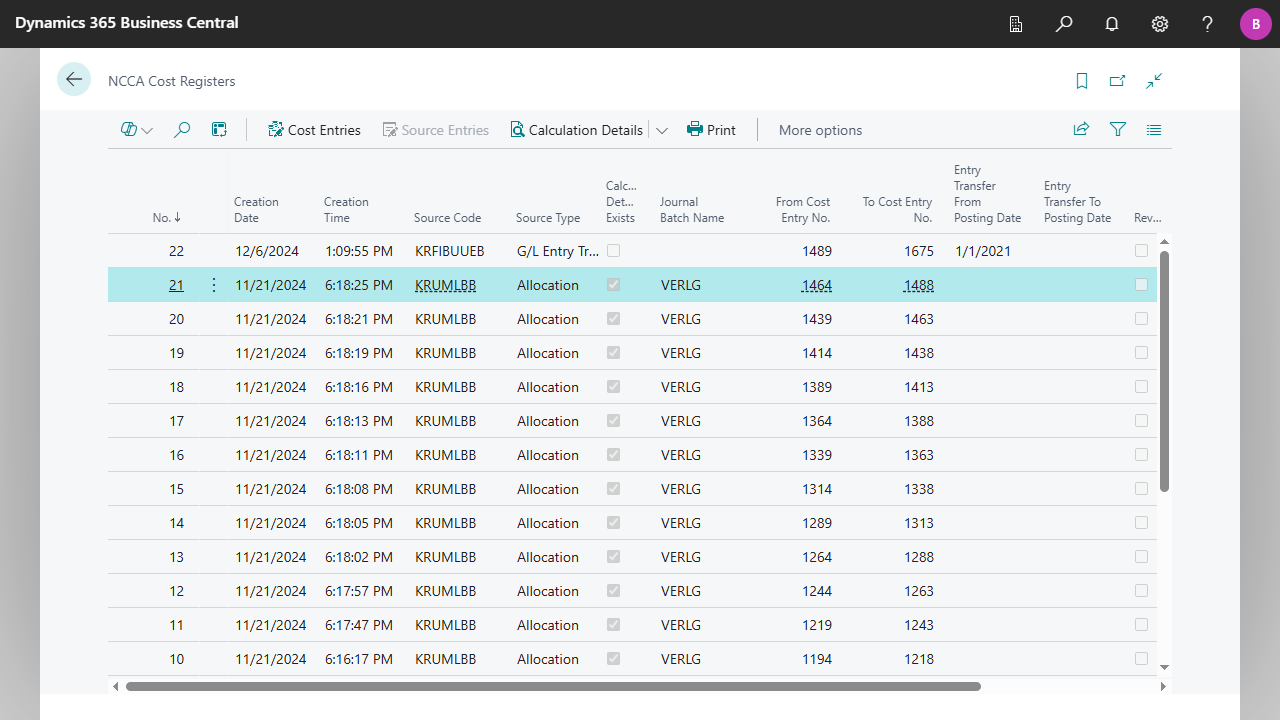Click the back arrow button
The image size is (1280, 720).
pos(74,79)
